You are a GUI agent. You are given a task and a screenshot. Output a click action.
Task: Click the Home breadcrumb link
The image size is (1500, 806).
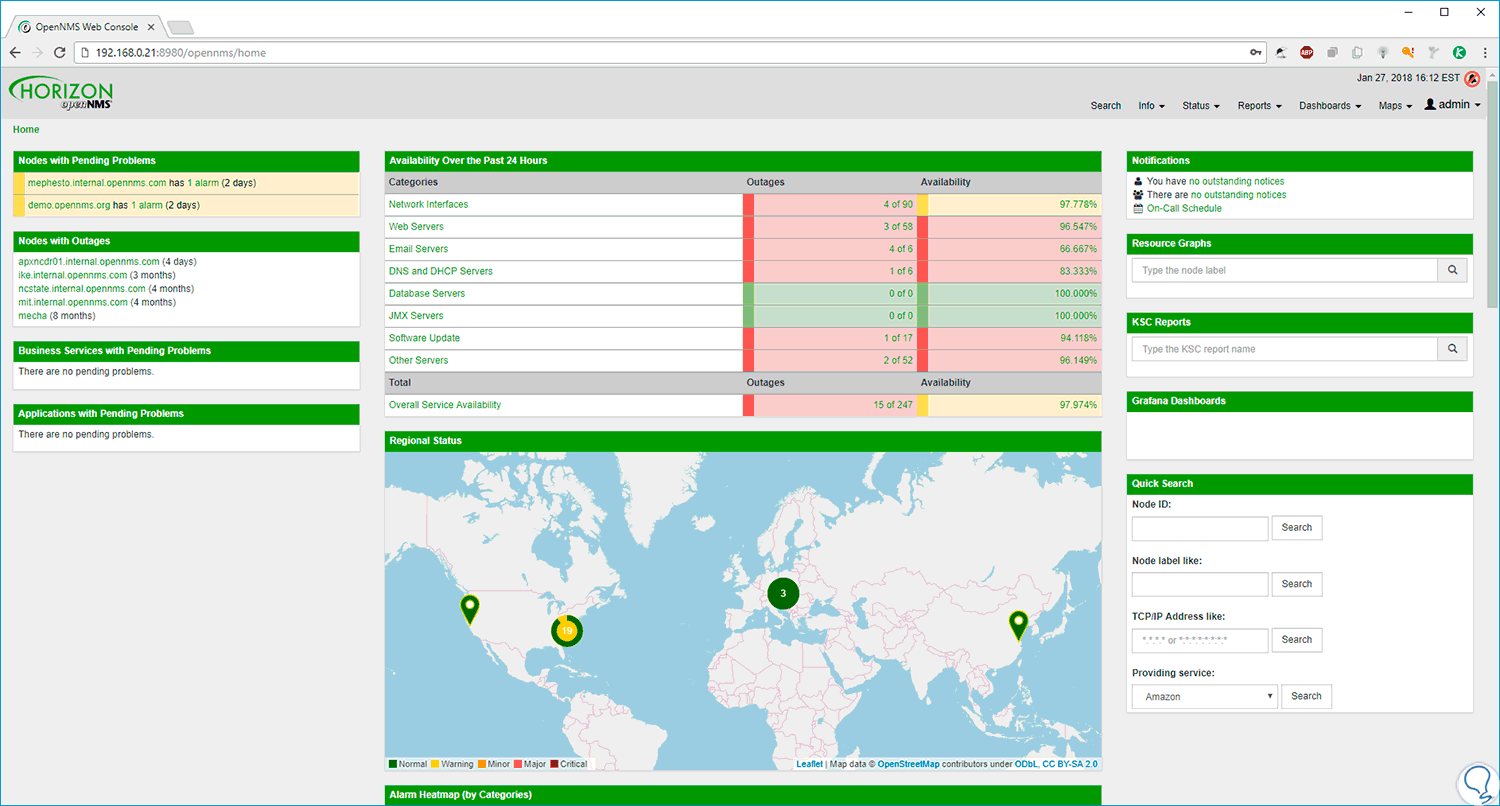(26, 129)
